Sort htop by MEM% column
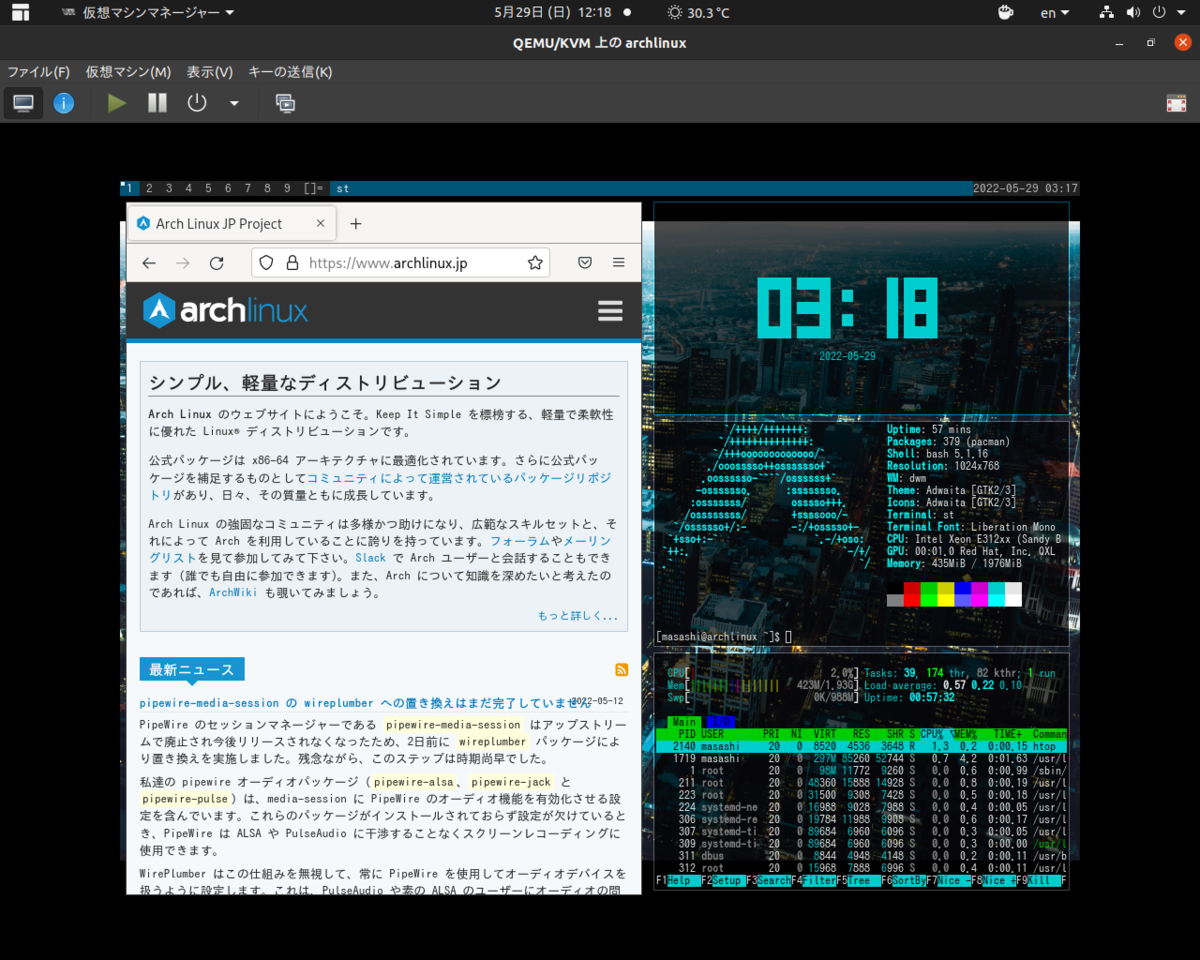The width and height of the screenshot is (1200, 960). (968, 734)
